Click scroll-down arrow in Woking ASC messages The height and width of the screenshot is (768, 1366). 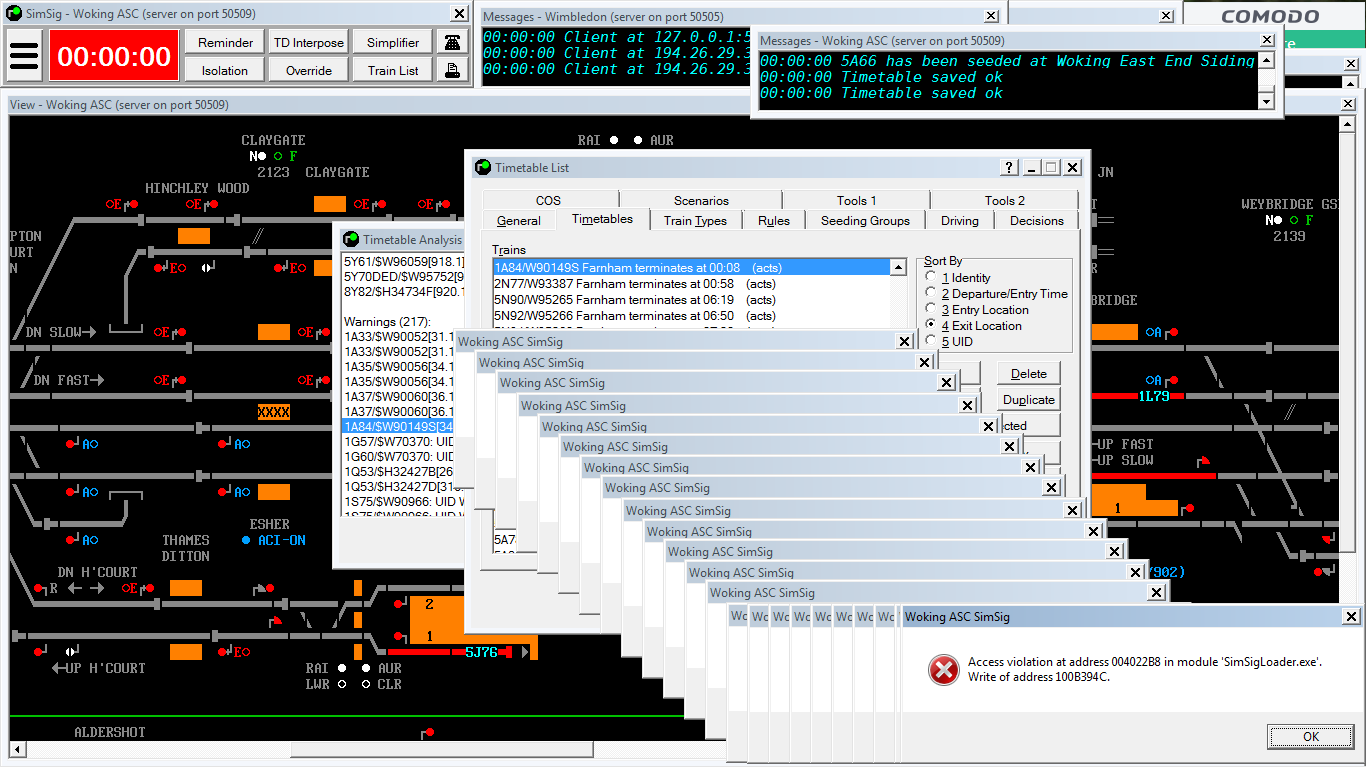coord(1267,101)
